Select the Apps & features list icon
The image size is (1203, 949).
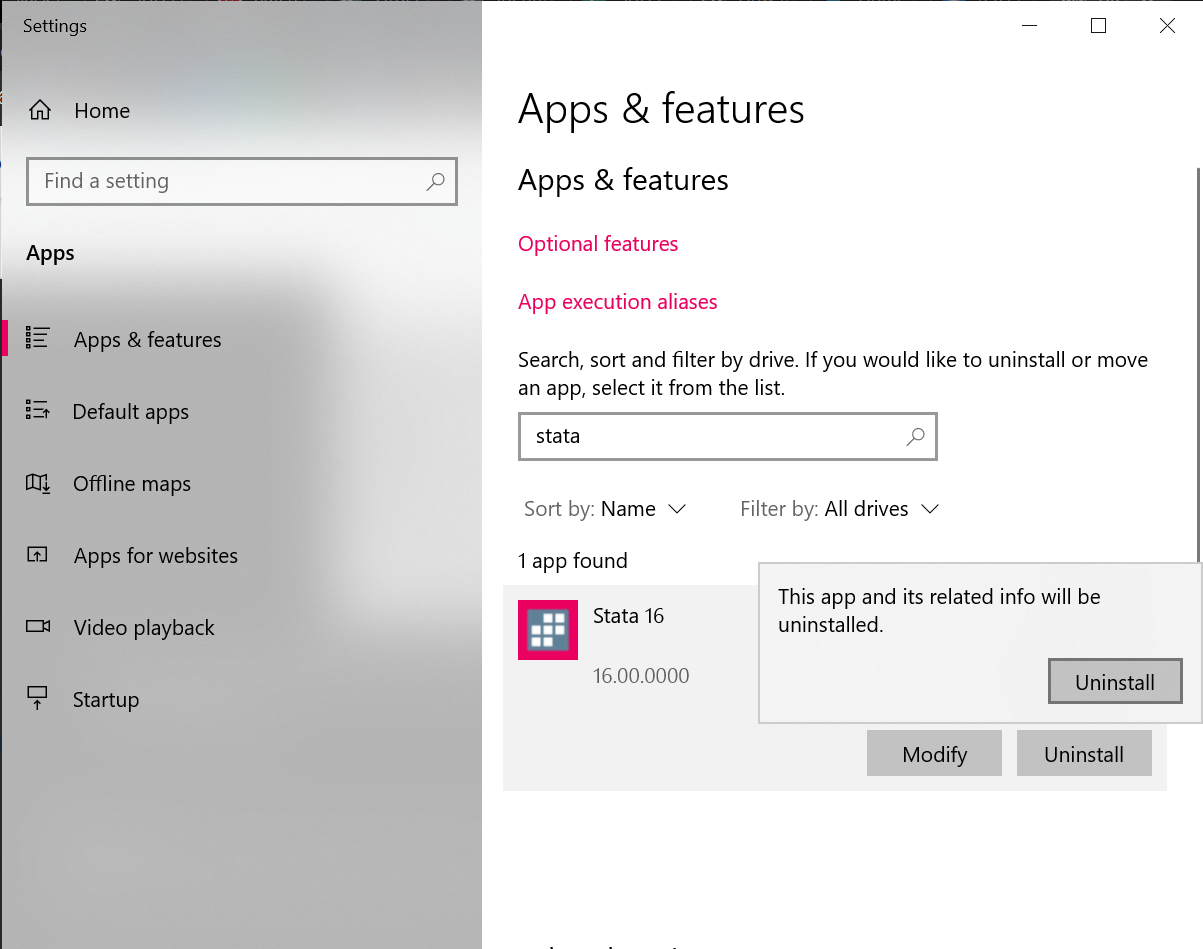[37, 339]
